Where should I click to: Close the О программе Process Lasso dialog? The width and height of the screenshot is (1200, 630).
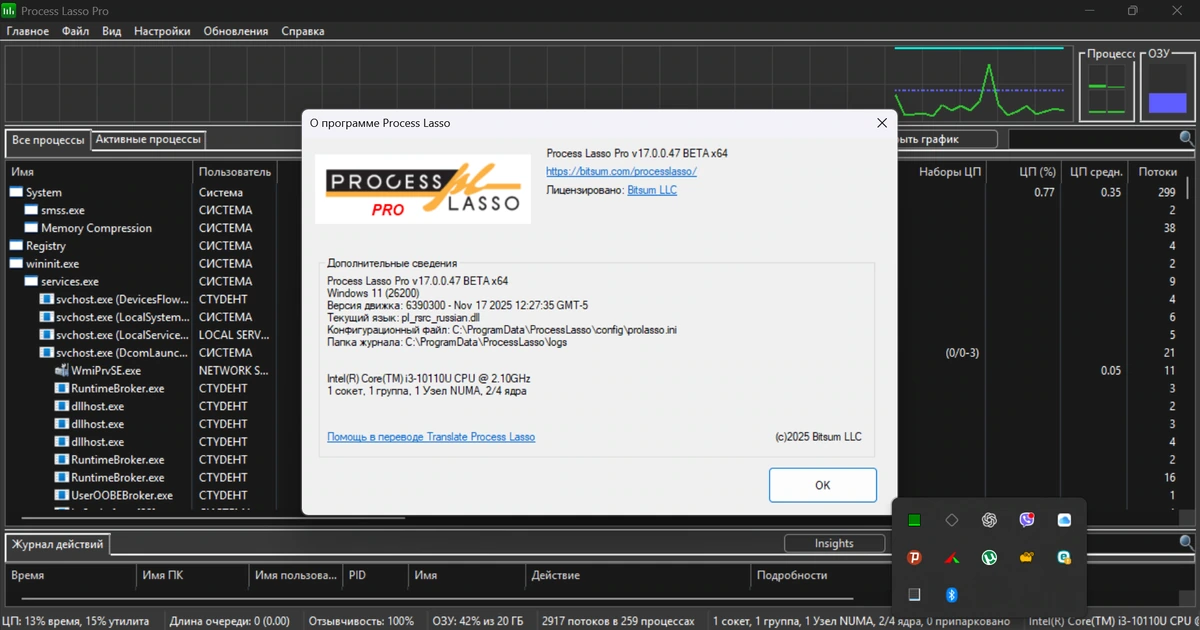[882, 123]
